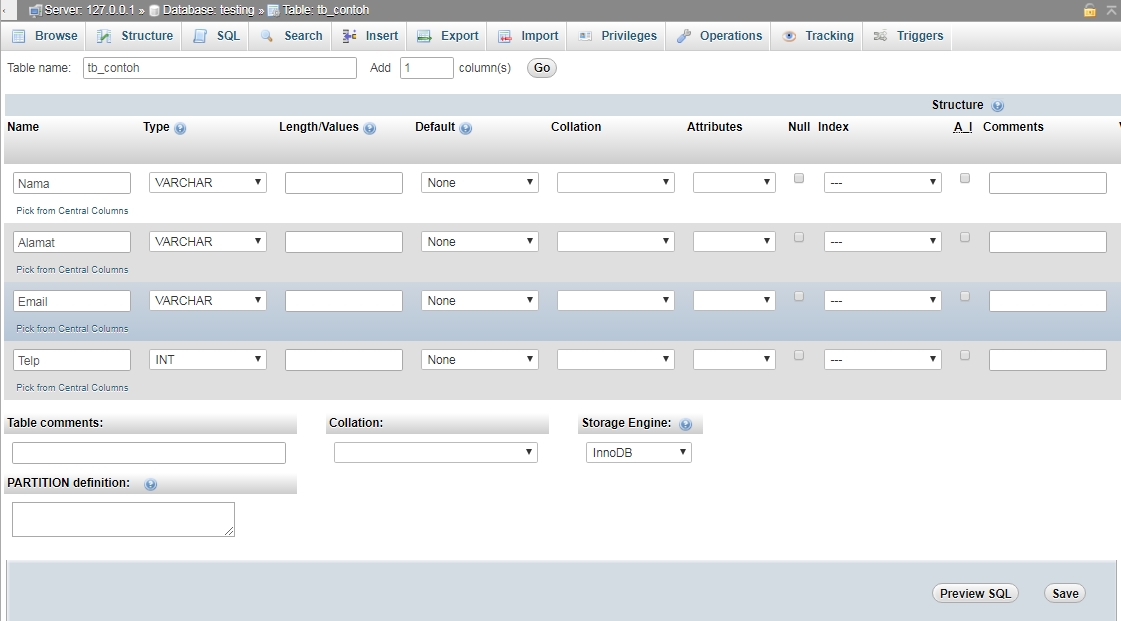Enable the Null checkbox for Nama column
Image resolution: width=1121 pixels, height=621 pixels.
(797, 177)
